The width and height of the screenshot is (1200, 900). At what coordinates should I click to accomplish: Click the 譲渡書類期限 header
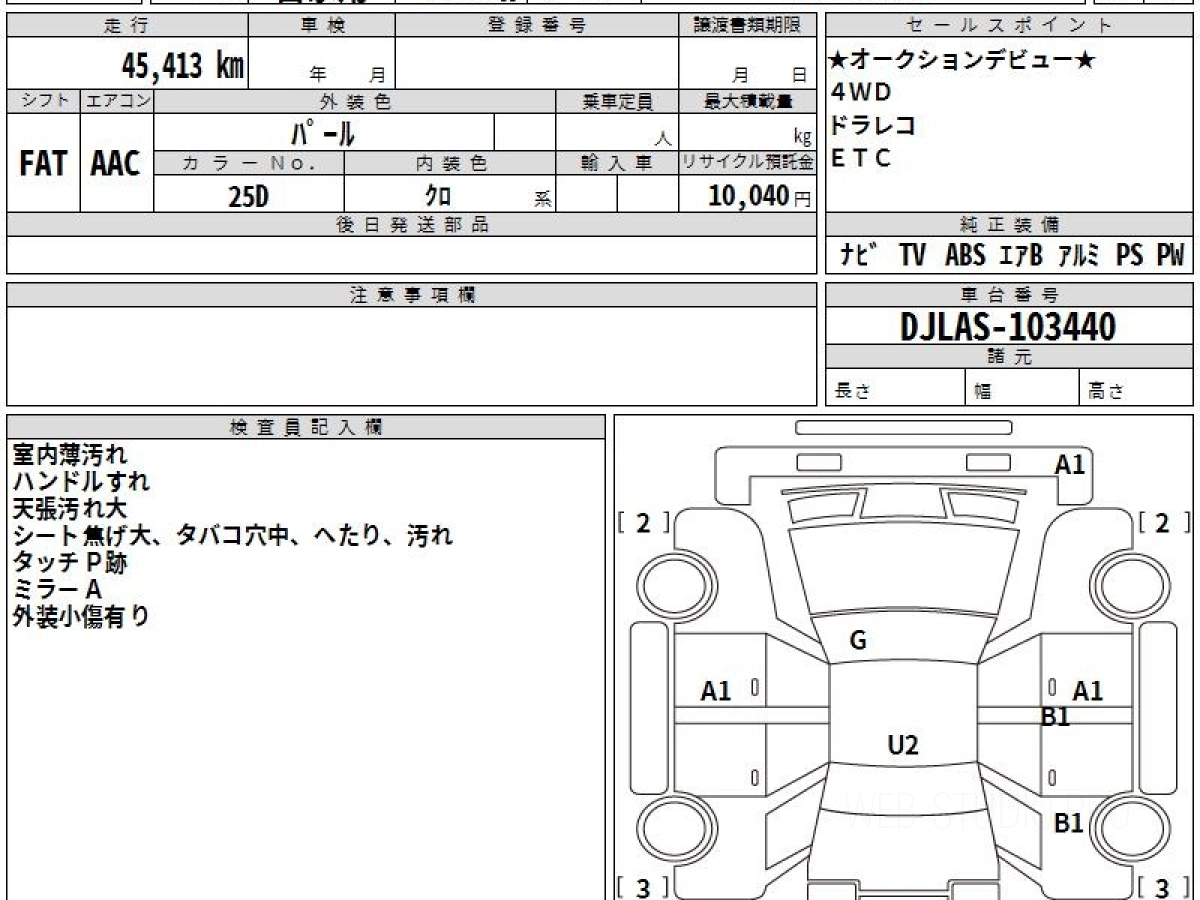(x=747, y=26)
